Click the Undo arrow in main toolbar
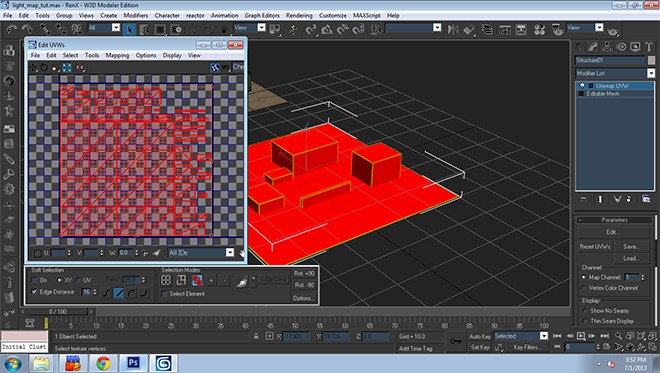The width and height of the screenshot is (660, 373). (x=11, y=29)
